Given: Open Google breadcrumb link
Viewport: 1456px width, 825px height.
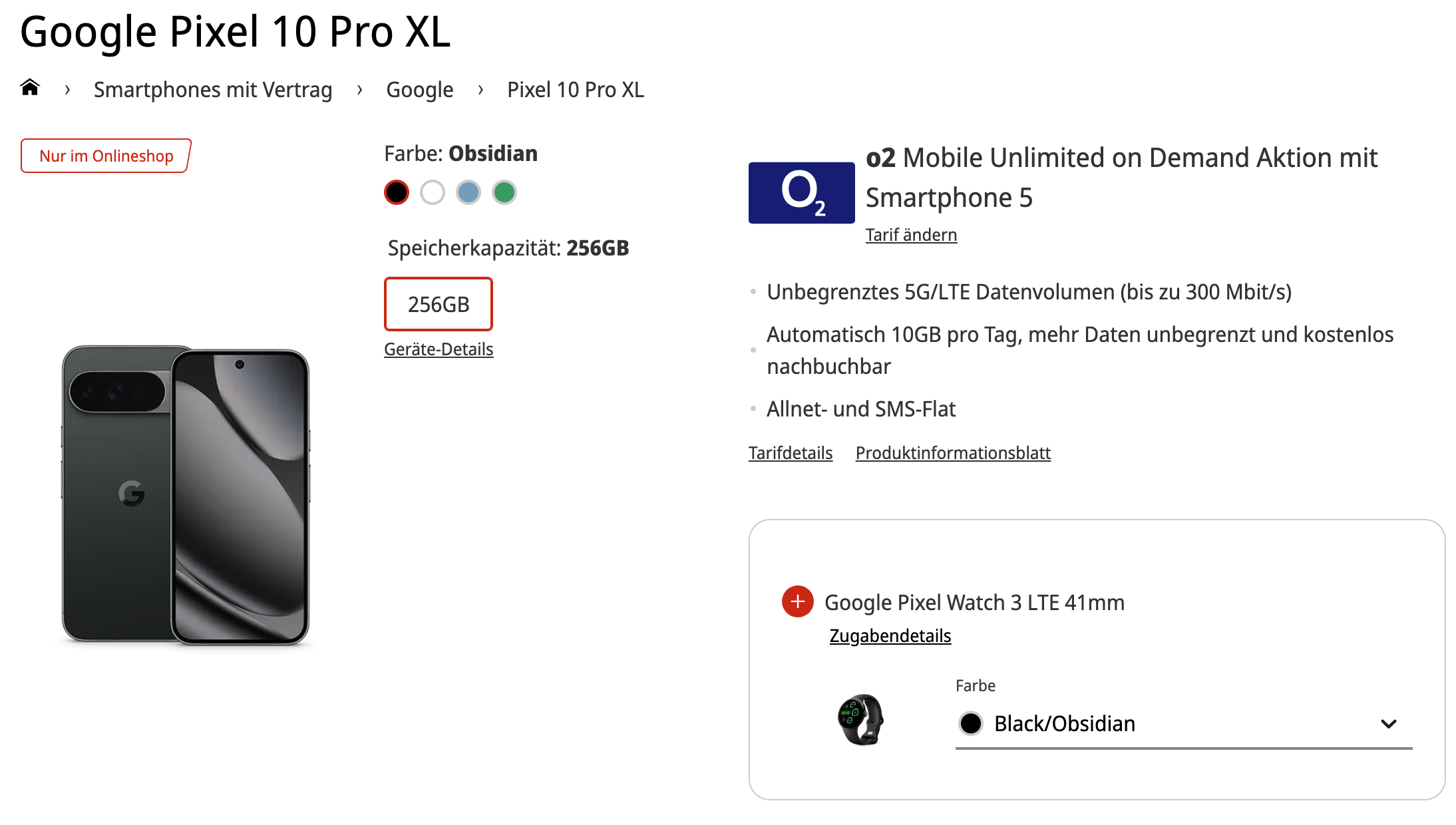Looking at the screenshot, I should point(420,90).
